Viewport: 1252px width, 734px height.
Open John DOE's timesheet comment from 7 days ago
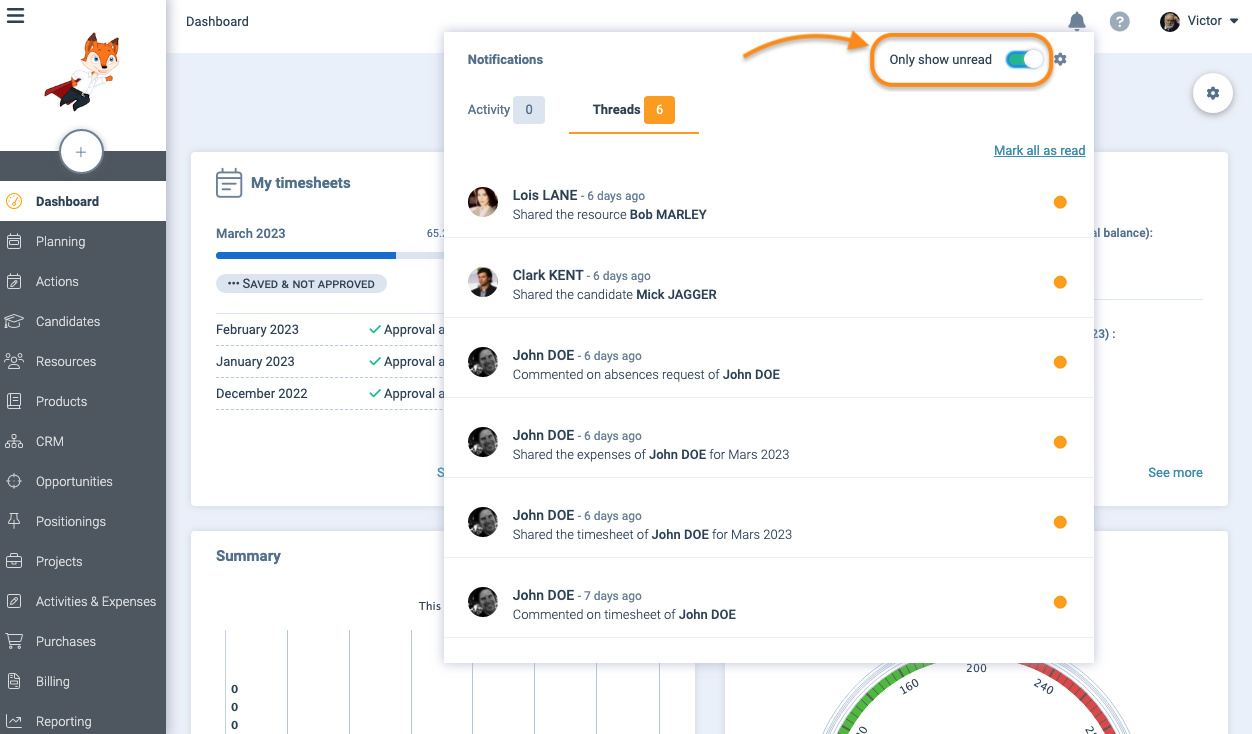click(x=768, y=602)
